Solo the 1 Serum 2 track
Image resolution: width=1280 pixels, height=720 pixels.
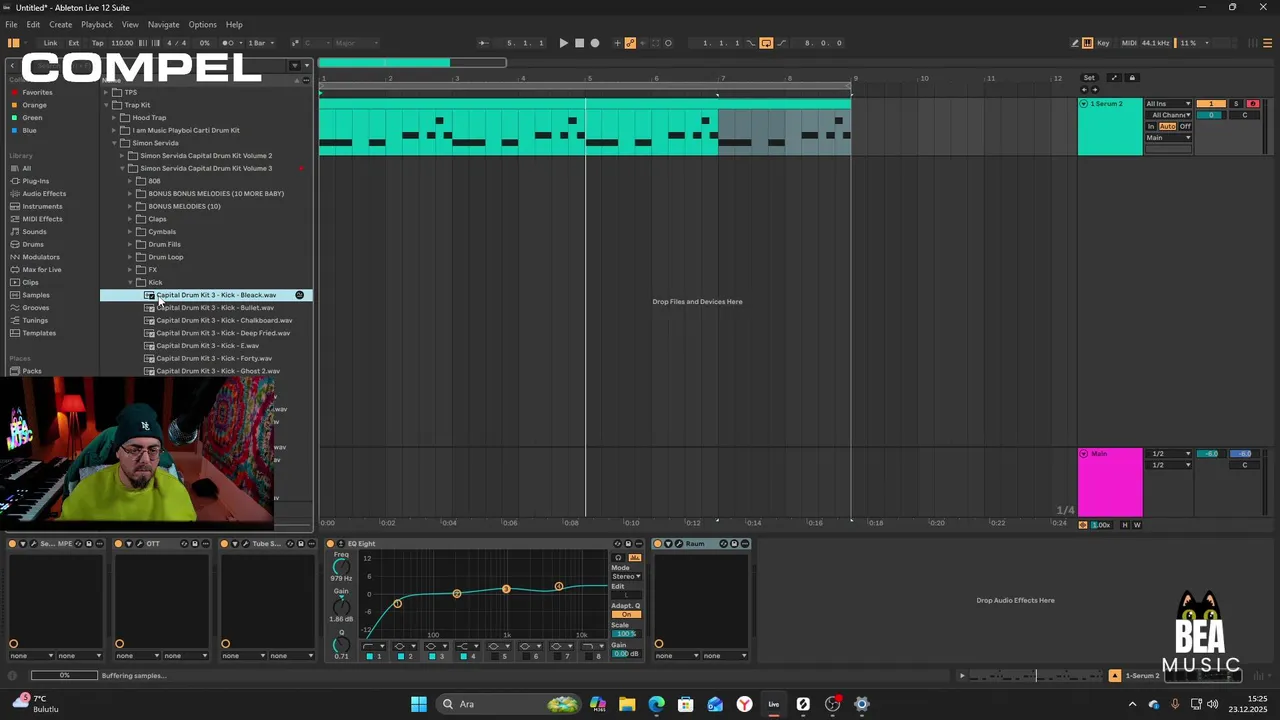(1236, 104)
